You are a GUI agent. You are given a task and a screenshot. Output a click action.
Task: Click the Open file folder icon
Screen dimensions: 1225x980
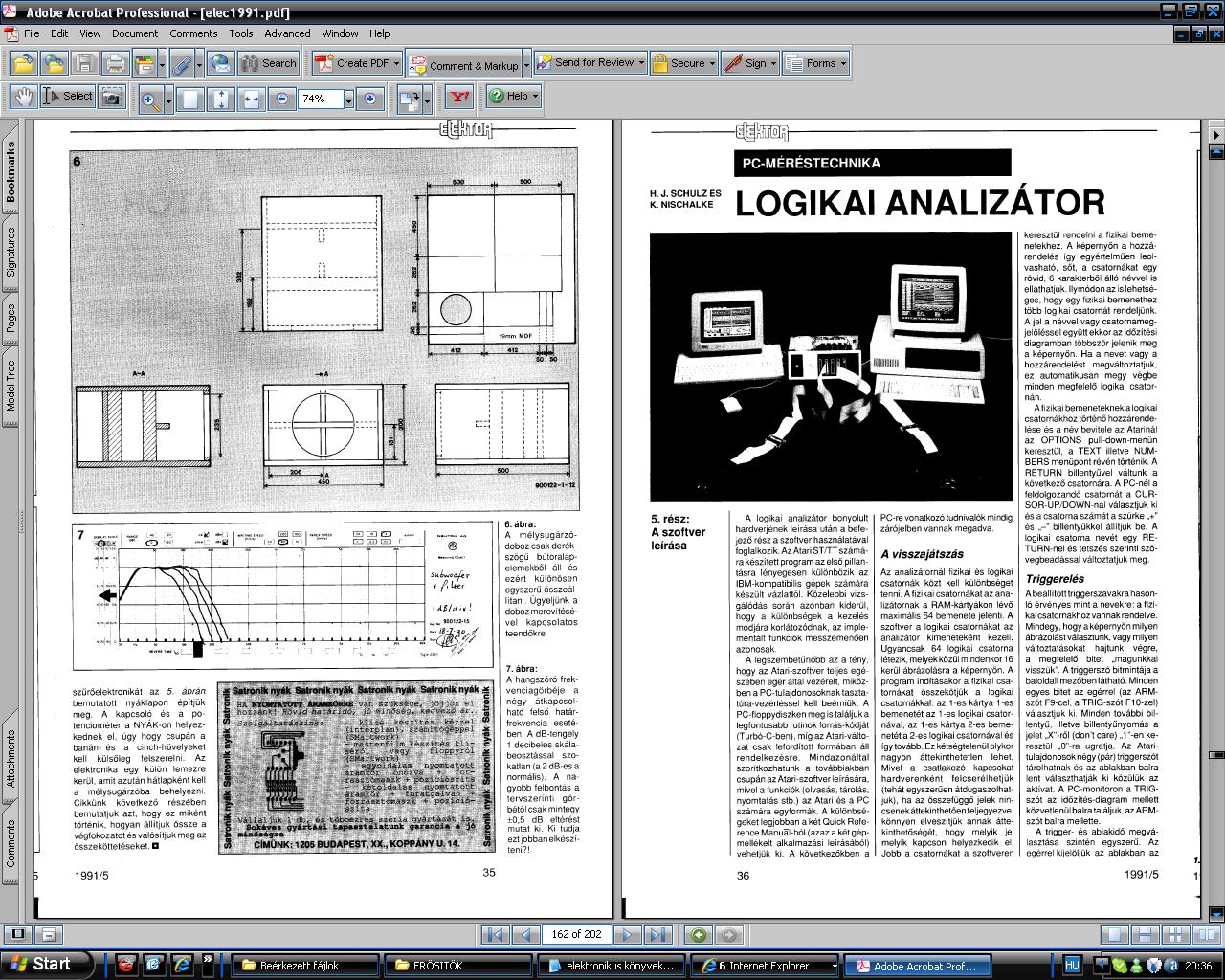point(24,64)
